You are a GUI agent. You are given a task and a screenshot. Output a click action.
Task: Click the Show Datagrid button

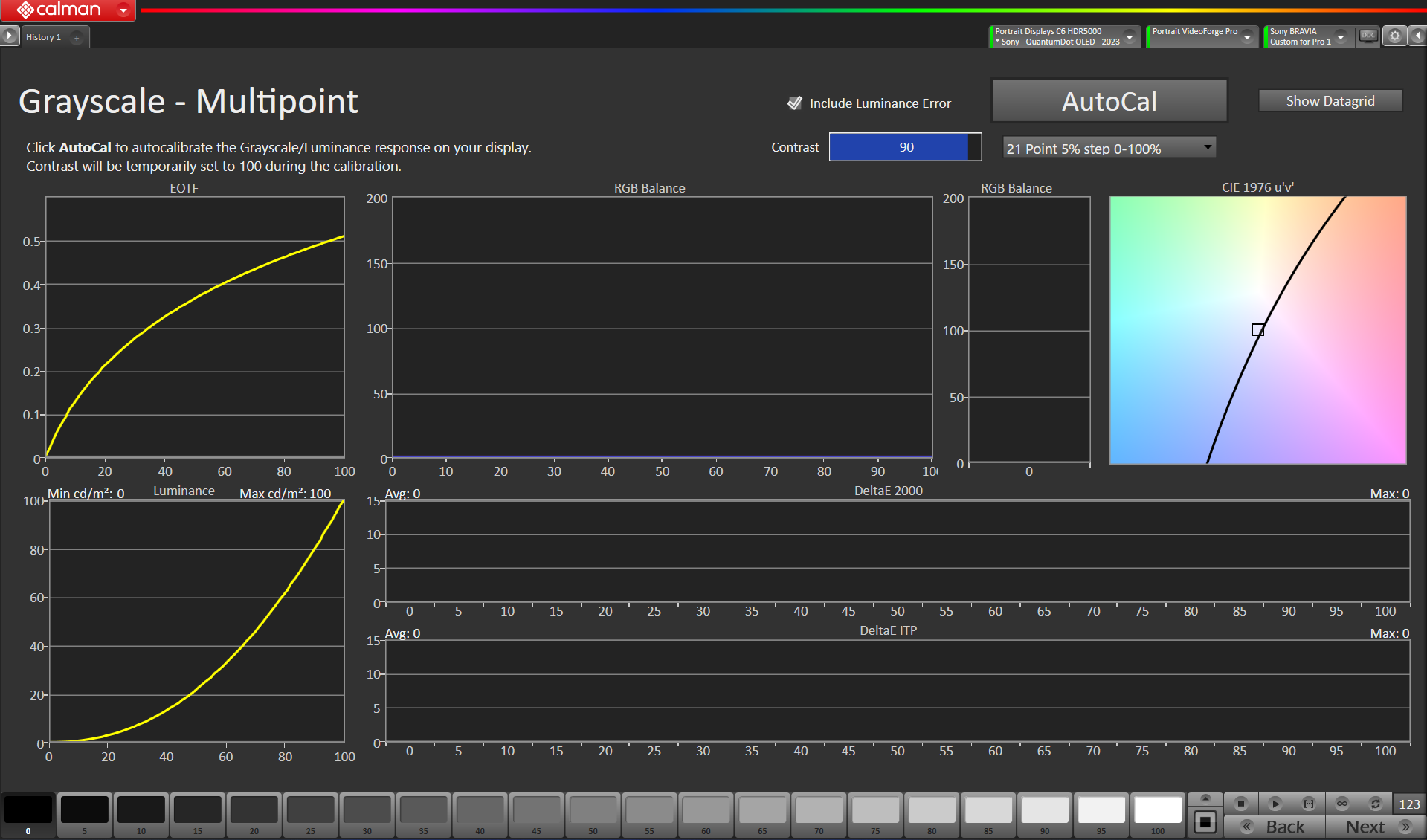1330,101
